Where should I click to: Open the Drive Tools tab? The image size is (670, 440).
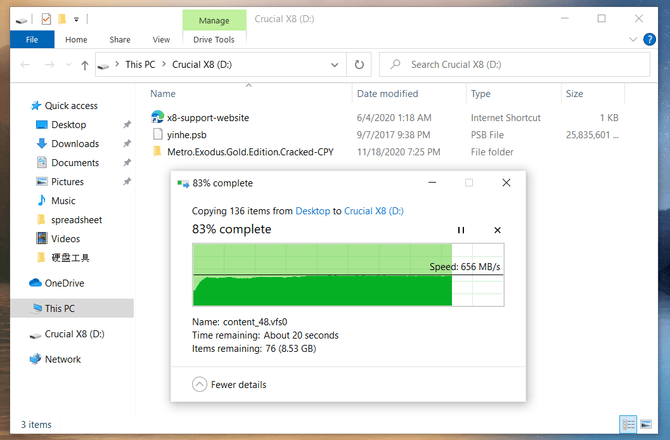[214, 40]
